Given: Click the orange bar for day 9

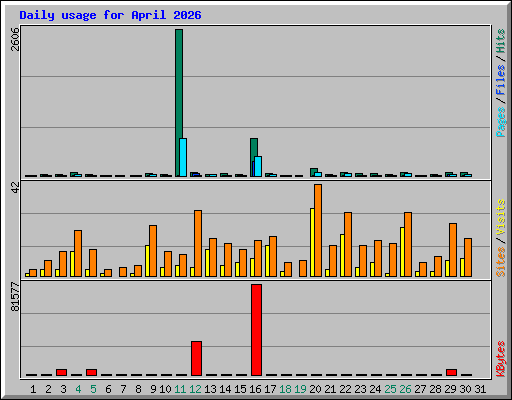Looking at the screenshot, I should pos(153,251).
